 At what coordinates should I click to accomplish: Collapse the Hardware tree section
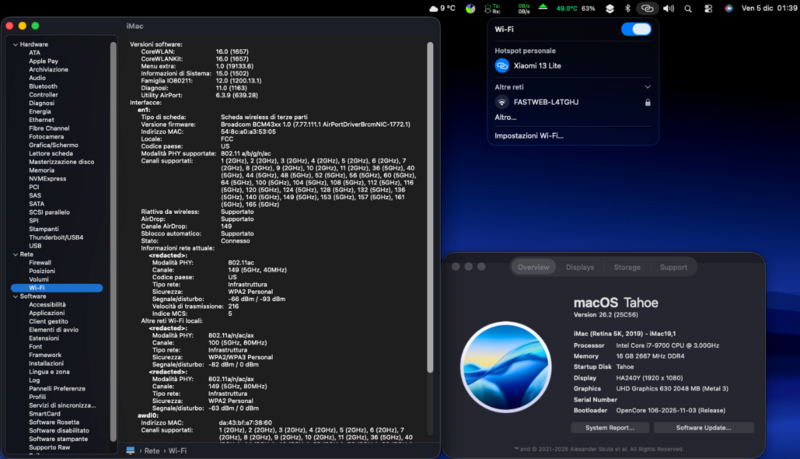point(14,45)
